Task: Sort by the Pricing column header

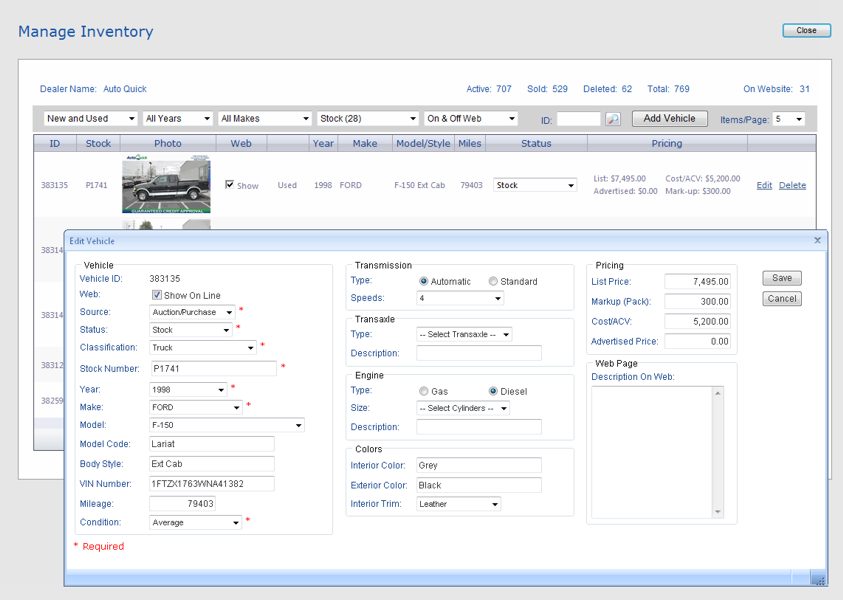Action: pos(667,143)
